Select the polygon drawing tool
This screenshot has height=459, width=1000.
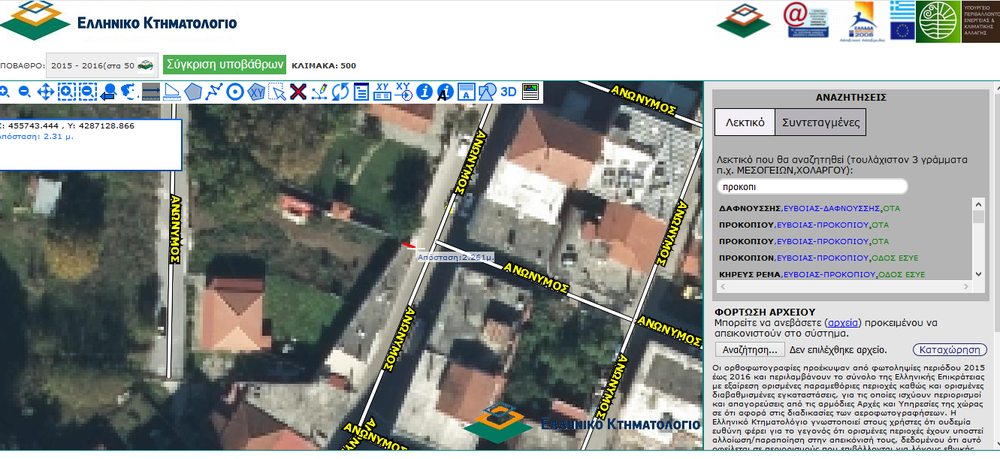pyautogui.click(x=192, y=92)
